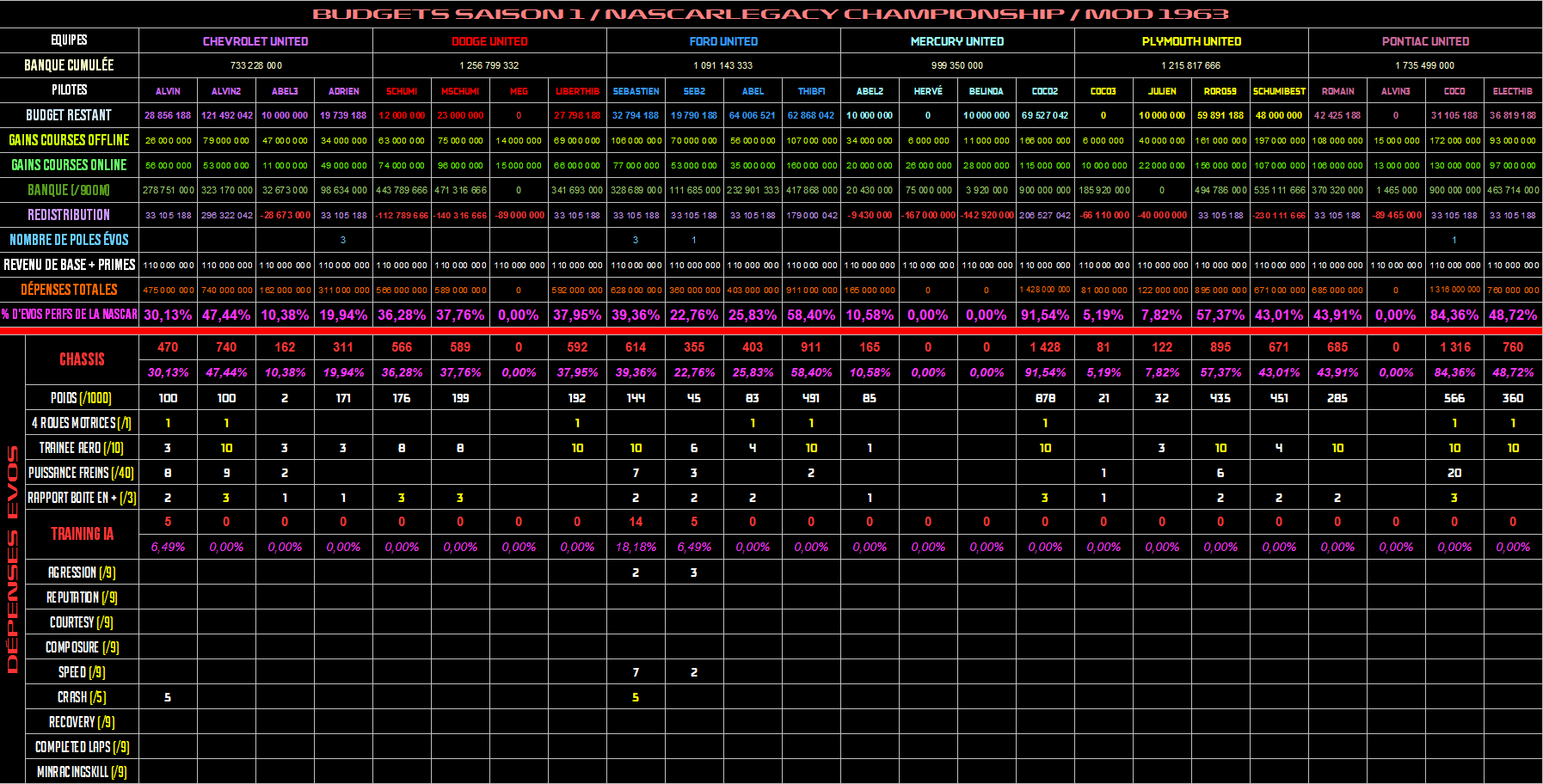Click the DODGE UNITED team header
The width and height of the screenshot is (1543, 784).
coord(489,41)
